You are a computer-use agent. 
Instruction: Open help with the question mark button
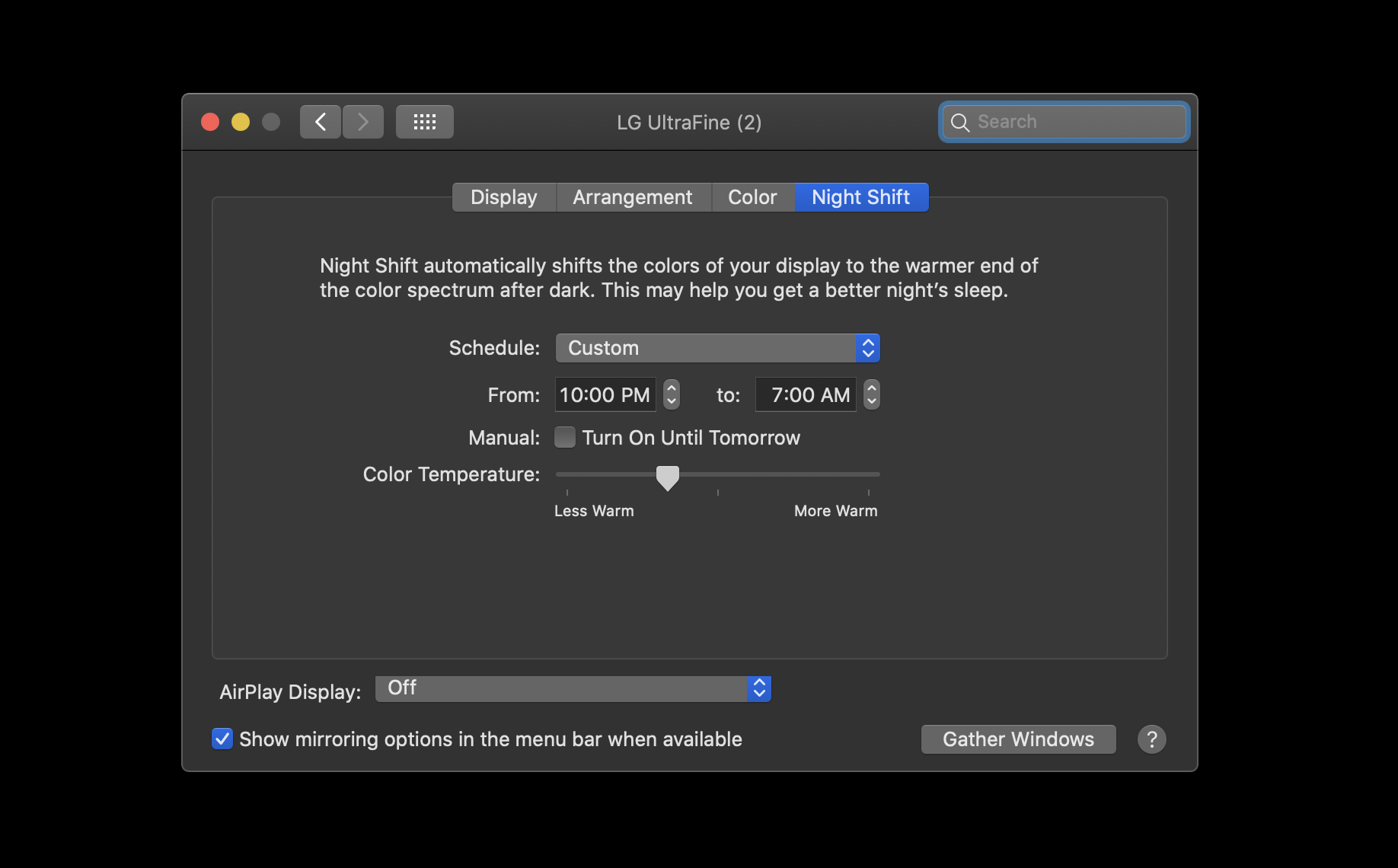click(1151, 739)
